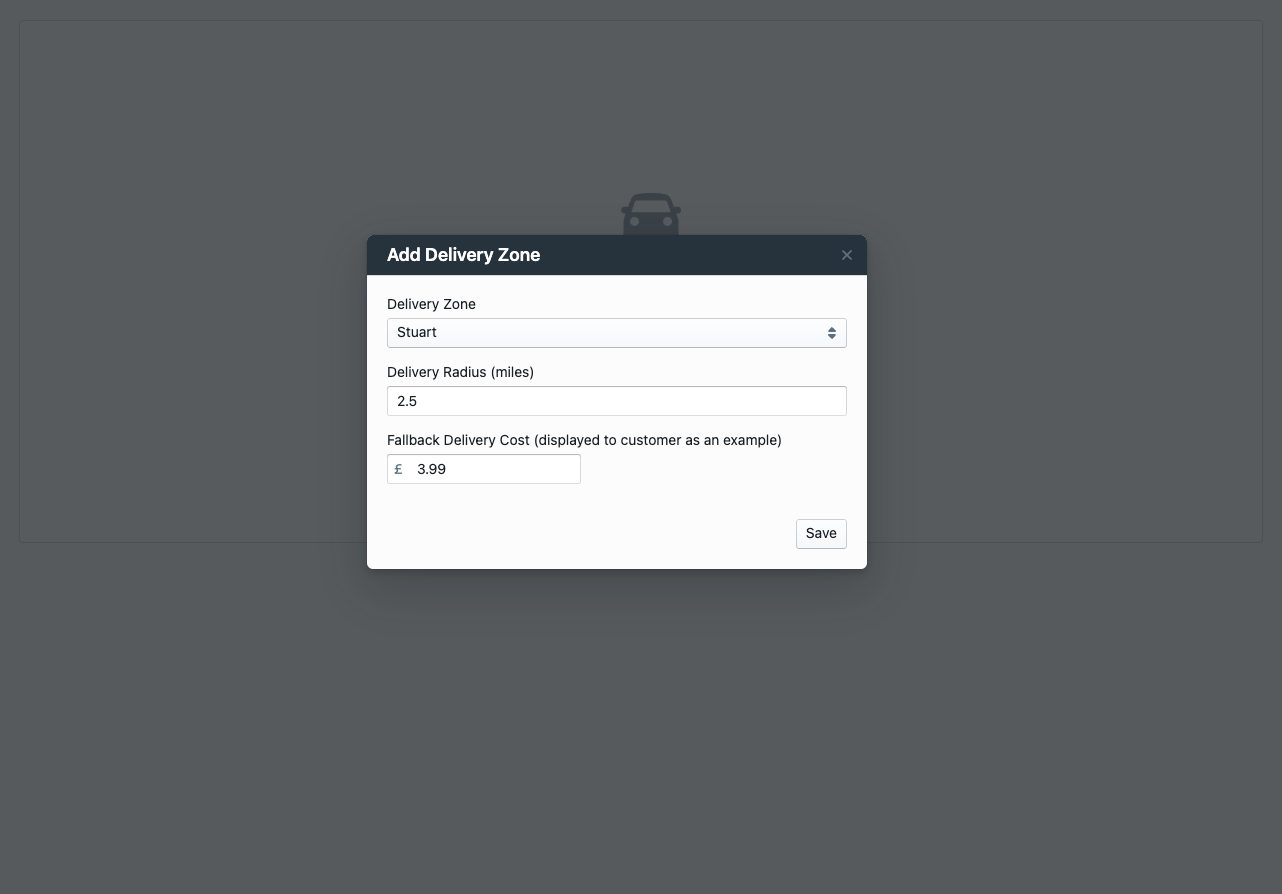Click the "Delivery Zone" field label
This screenshot has width=1282, height=894.
[431, 304]
